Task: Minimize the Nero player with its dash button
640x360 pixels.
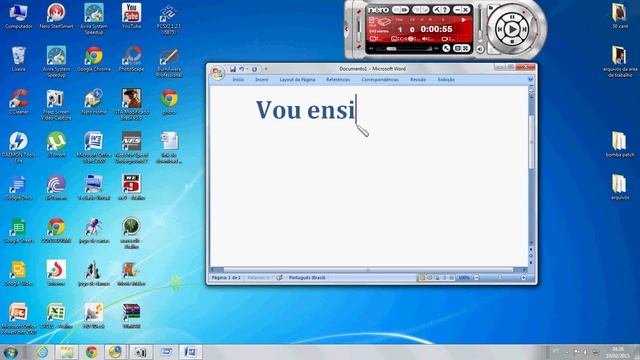Action: pos(457,9)
